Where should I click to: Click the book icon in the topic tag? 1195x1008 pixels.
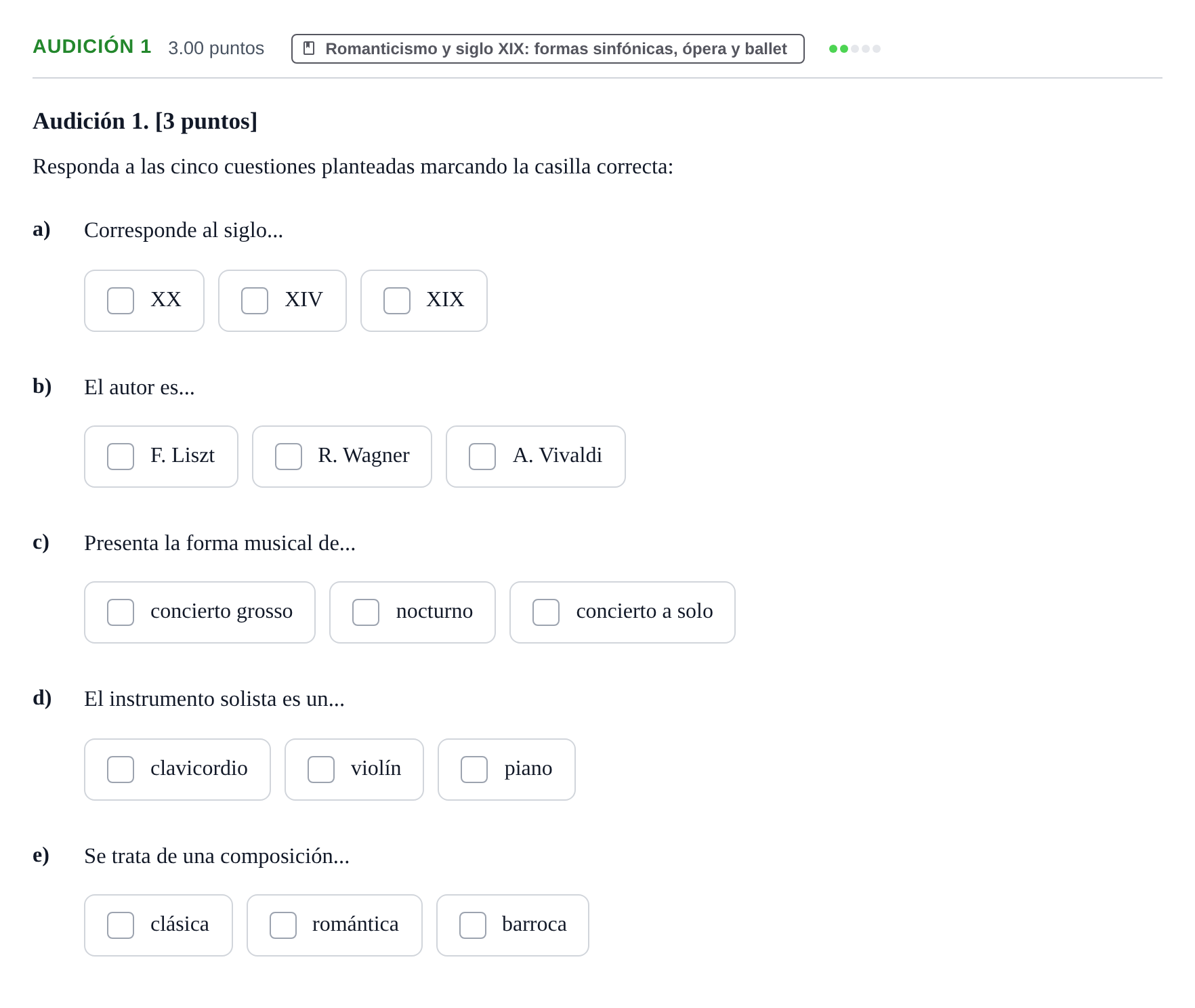(309, 49)
